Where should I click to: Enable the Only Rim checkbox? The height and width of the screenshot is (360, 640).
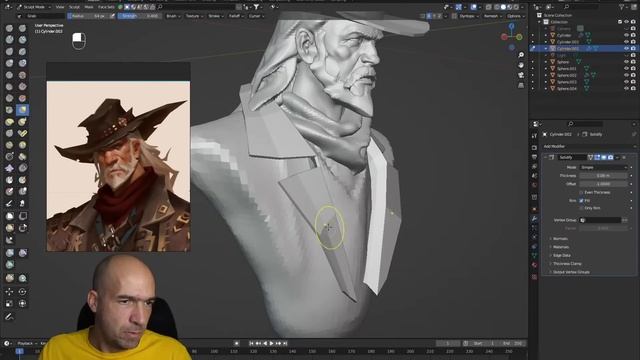coord(581,208)
